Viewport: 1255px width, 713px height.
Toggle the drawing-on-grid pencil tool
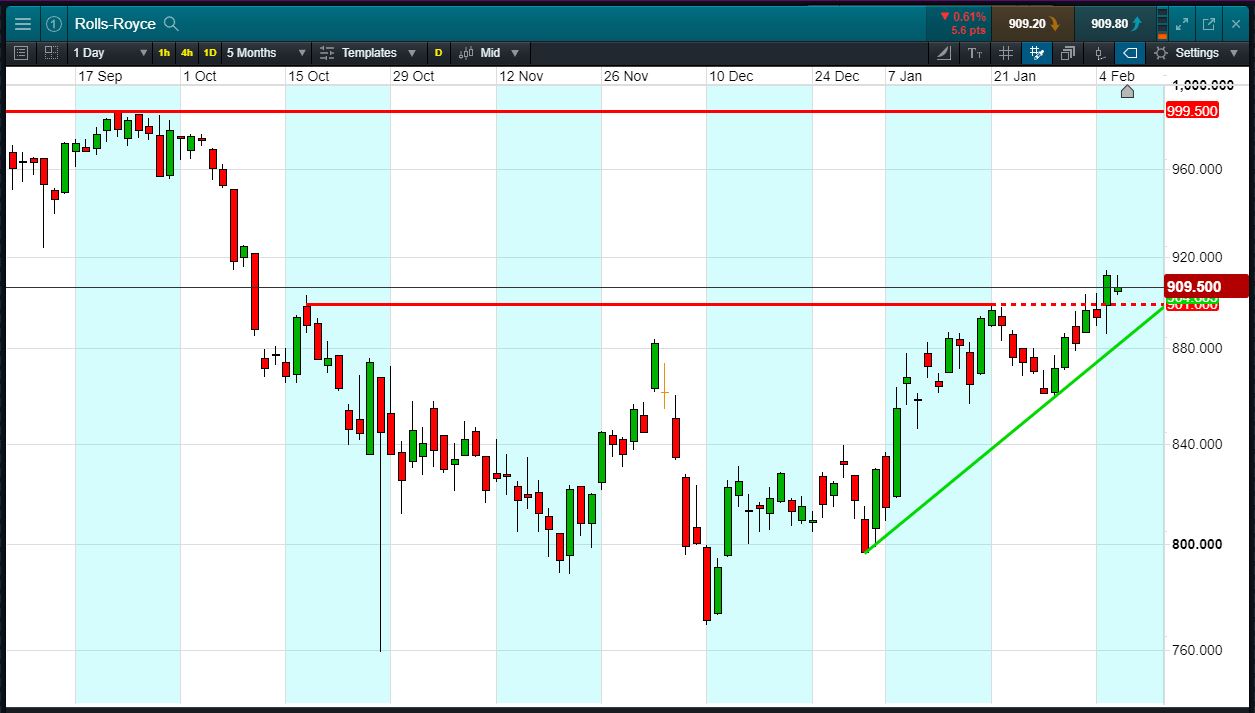(1037, 52)
